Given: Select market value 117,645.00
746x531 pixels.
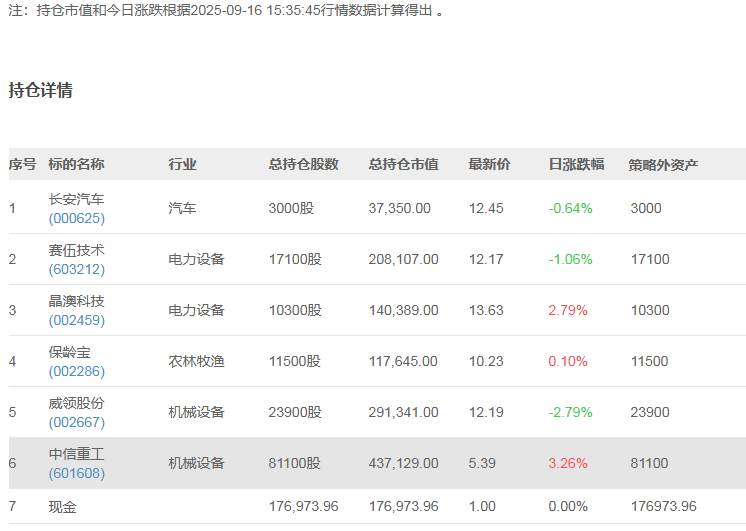Looking at the screenshot, I should pyautogui.click(x=403, y=361).
